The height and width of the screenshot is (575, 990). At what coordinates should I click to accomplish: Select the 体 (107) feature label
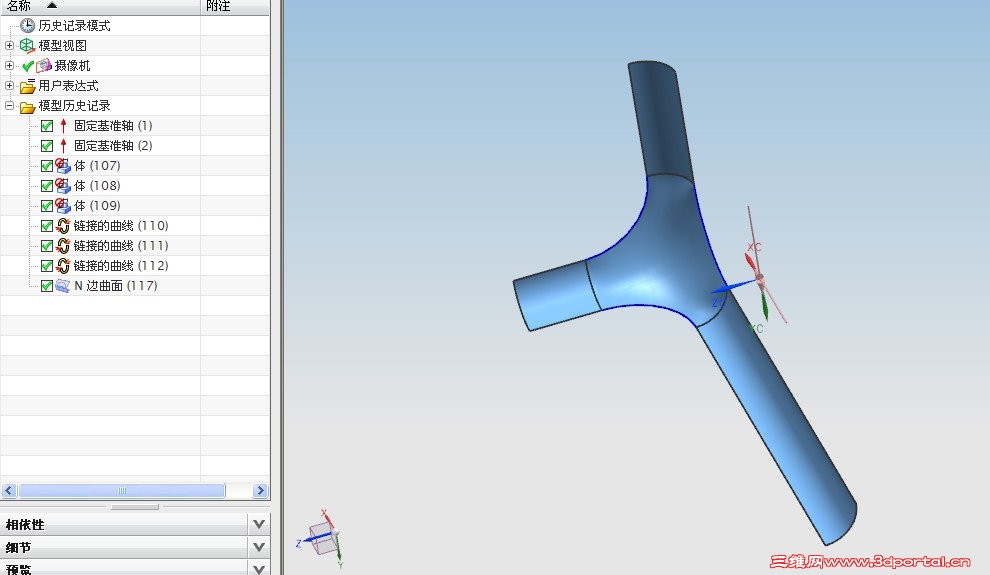tap(97, 166)
